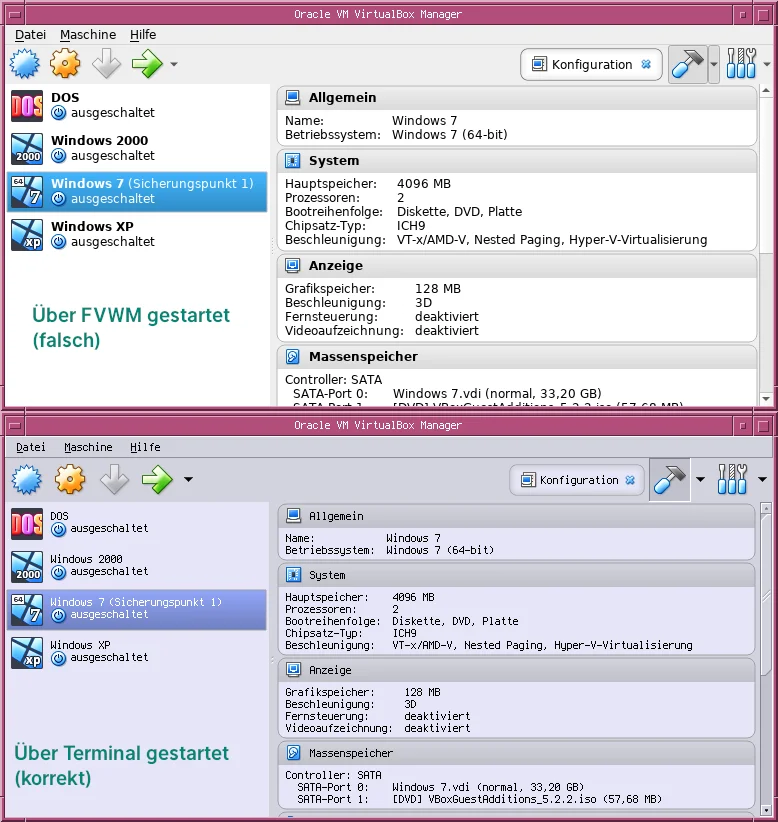Start VM with green arrow, bottom window
The width and height of the screenshot is (778, 822).
point(157,479)
